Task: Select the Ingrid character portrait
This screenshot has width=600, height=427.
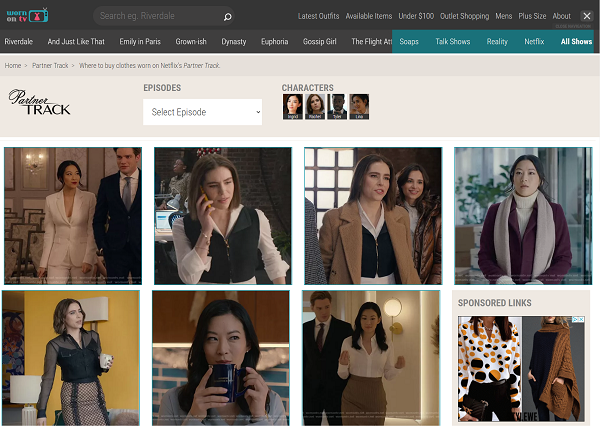Action: pos(293,107)
